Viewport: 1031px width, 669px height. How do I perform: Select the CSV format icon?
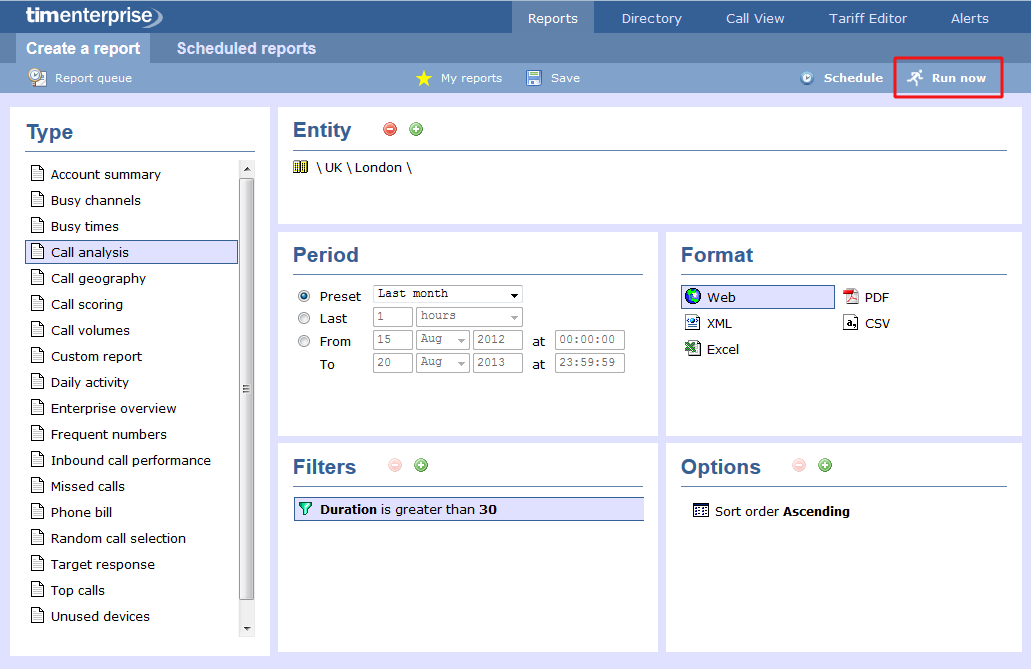851,323
